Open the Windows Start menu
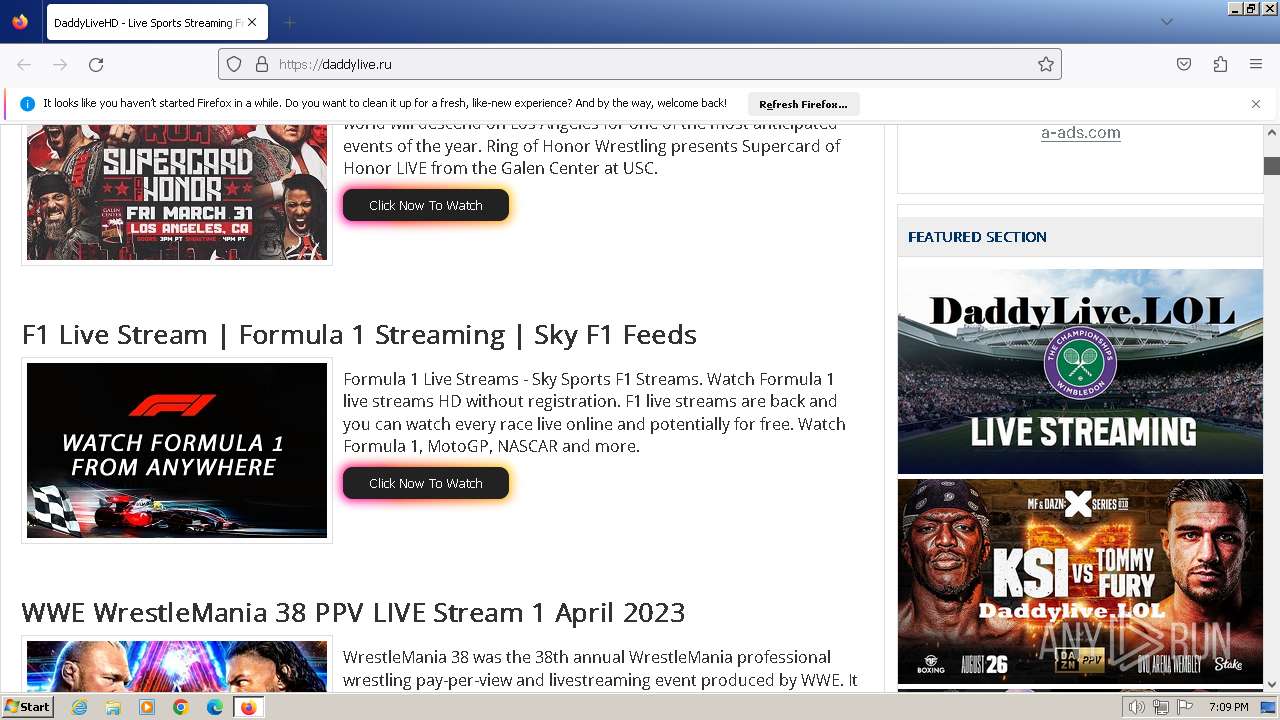The image size is (1280, 720). pyautogui.click(x=28, y=707)
